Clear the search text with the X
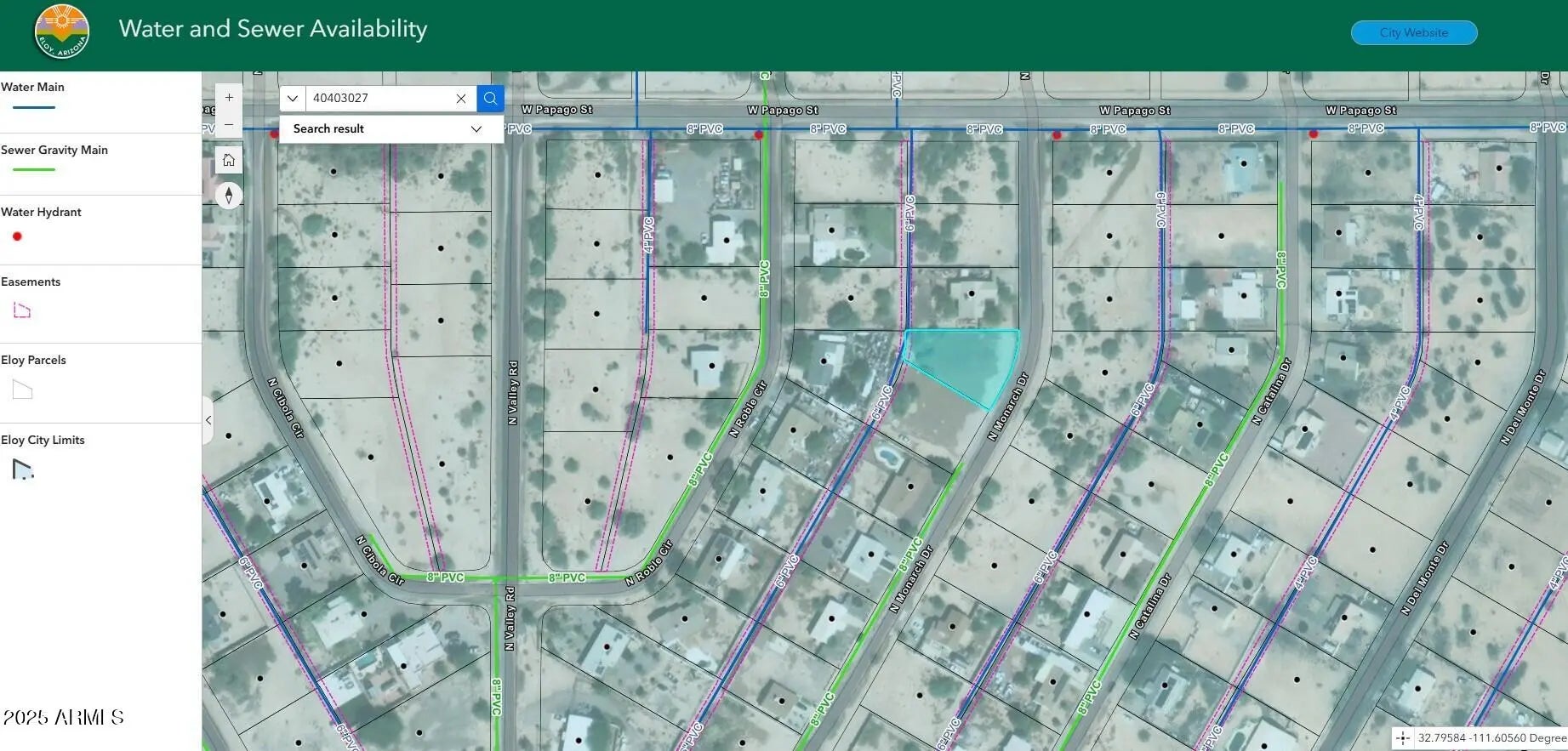 click(x=461, y=99)
